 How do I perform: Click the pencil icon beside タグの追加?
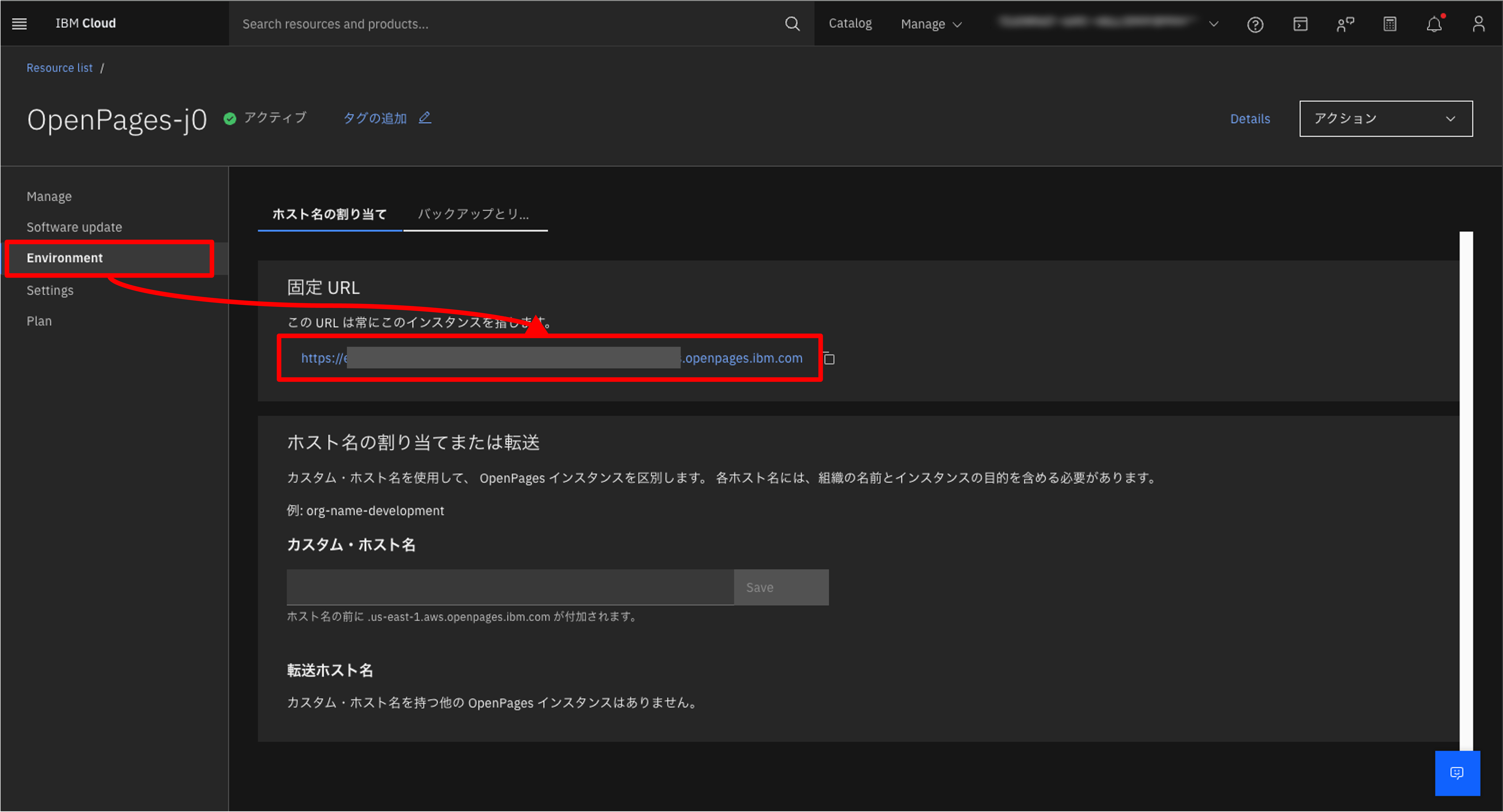point(425,118)
